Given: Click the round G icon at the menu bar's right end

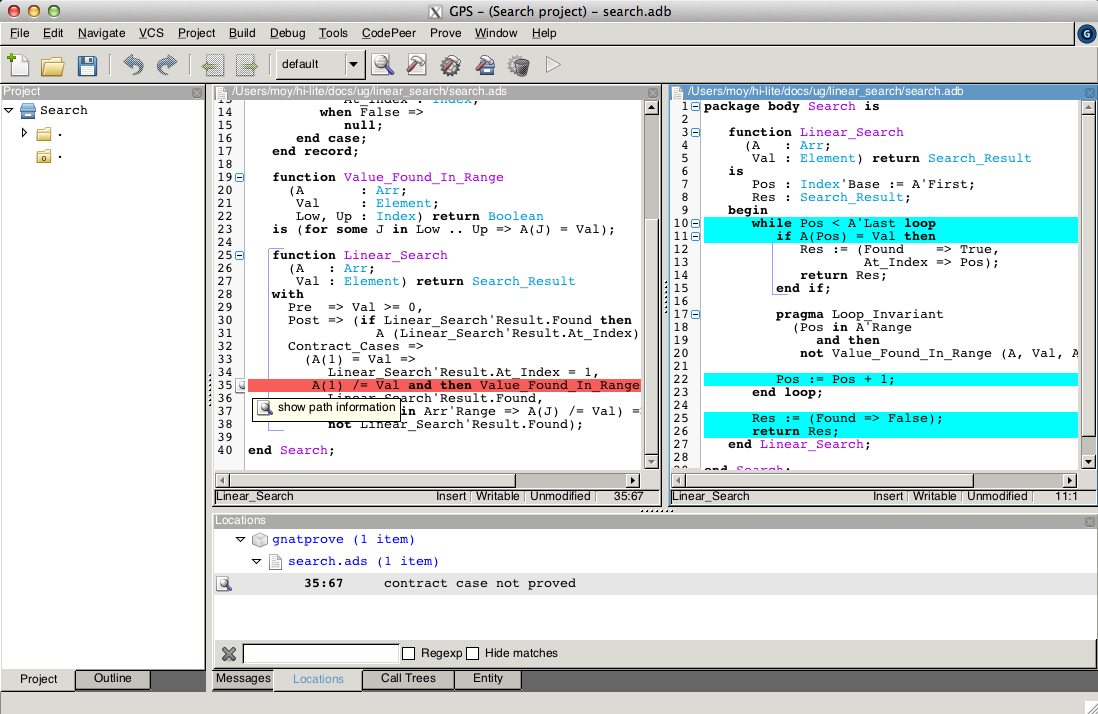Looking at the screenshot, I should click(1087, 34).
